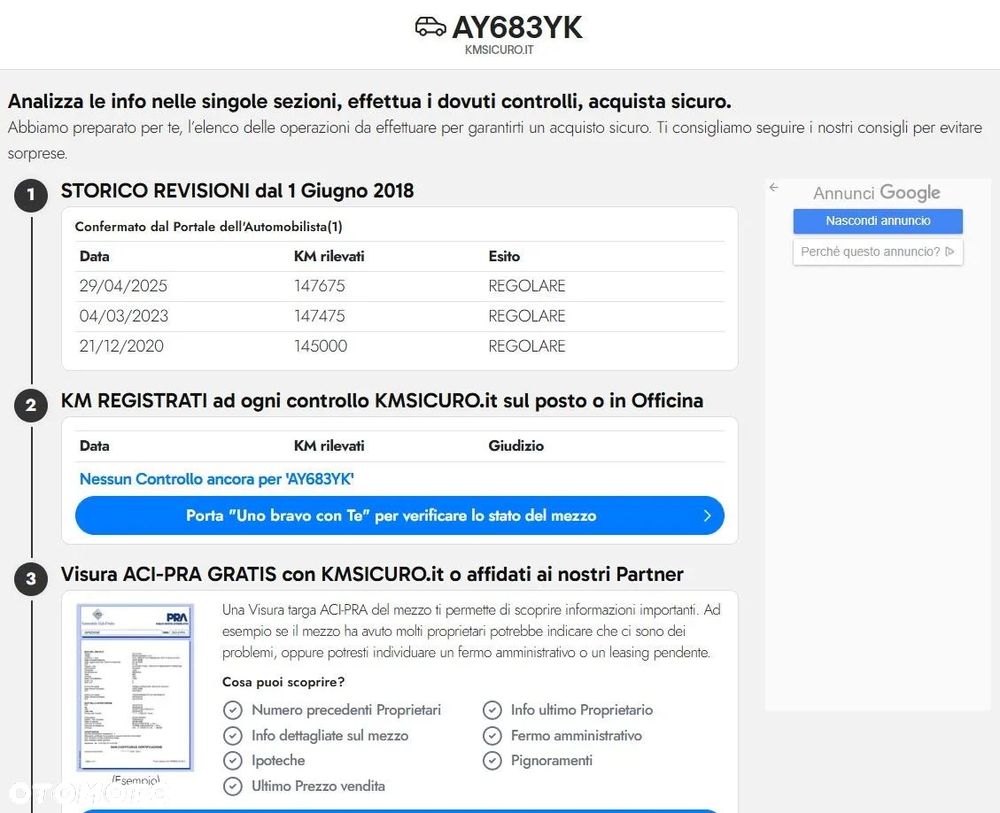The height and width of the screenshot is (813, 1000).
Task: Click check icon beside Pignoramenti
Action: point(492,761)
